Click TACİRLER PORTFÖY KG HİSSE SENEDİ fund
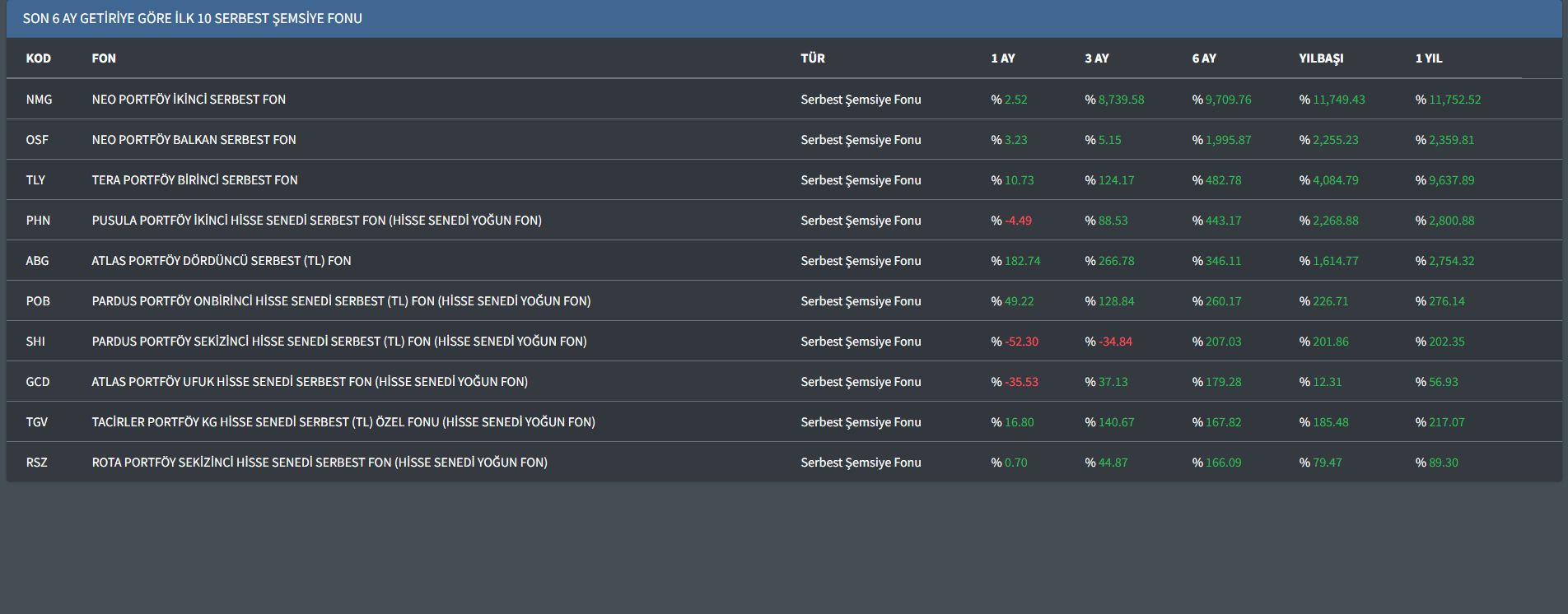The image size is (1568, 614). pyautogui.click(x=343, y=422)
